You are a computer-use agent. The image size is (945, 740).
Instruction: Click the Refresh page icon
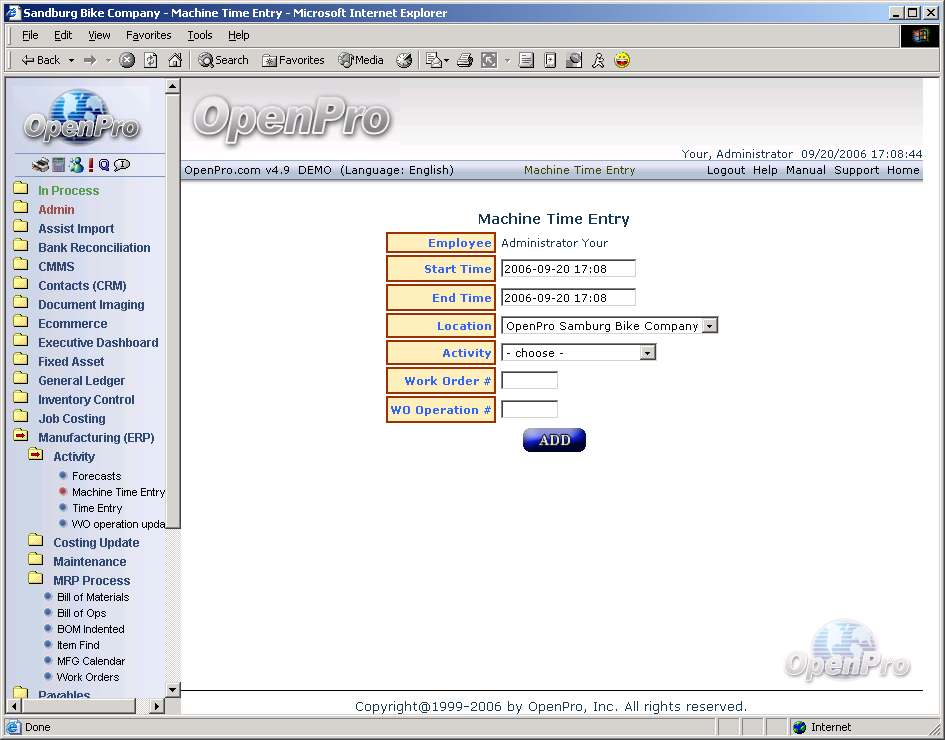pyautogui.click(x=151, y=60)
